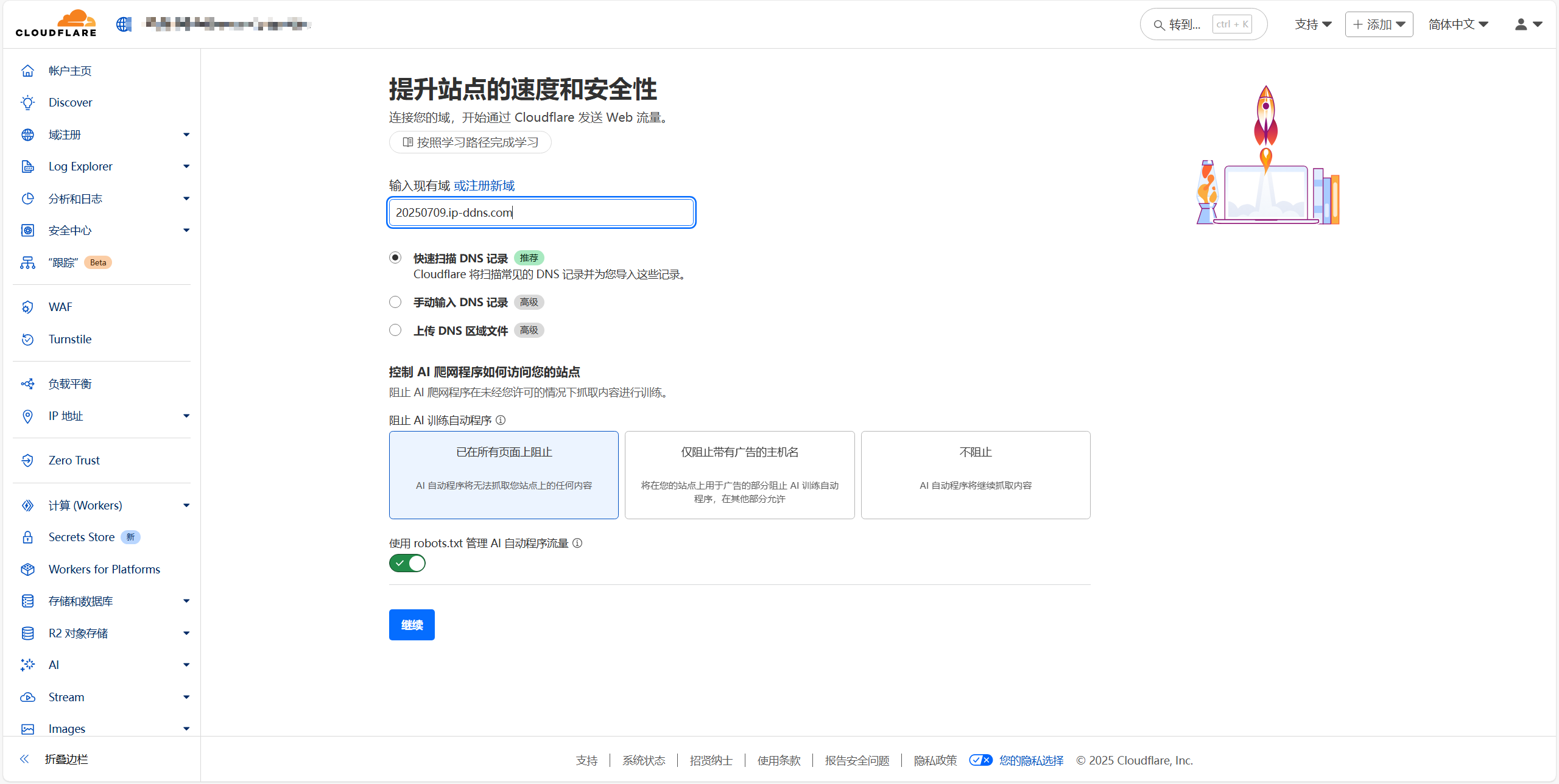
Task: Select 快速扫描 DNS 记录 radio option
Action: click(x=395, y=257)
